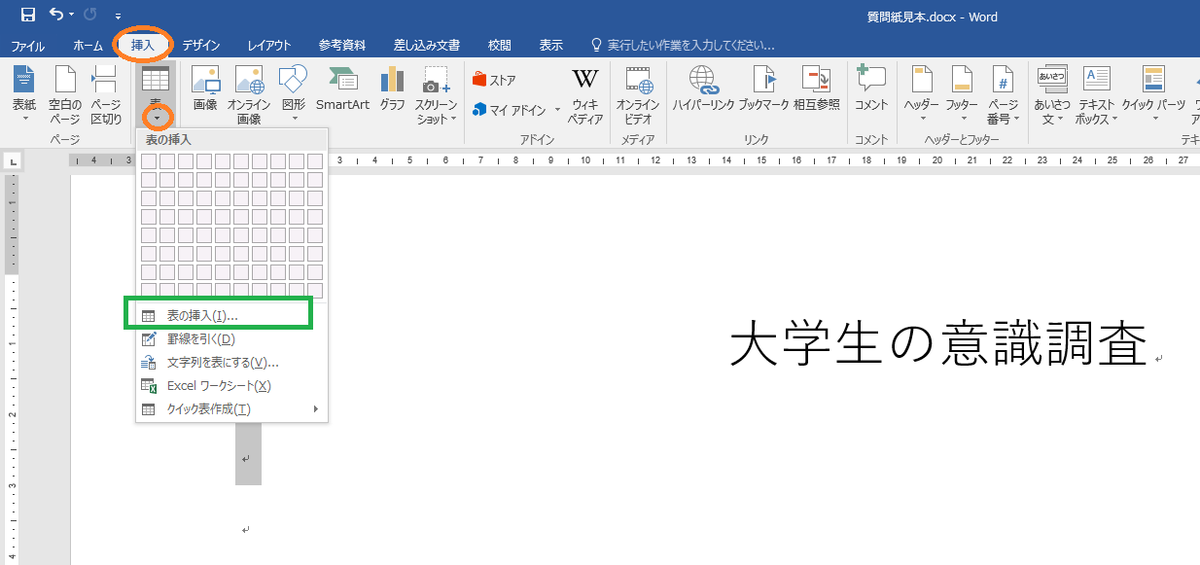Open the テキストボックス text box dropdown
The width and height of the screenshot is (1200, 565).
[1096, 94]
